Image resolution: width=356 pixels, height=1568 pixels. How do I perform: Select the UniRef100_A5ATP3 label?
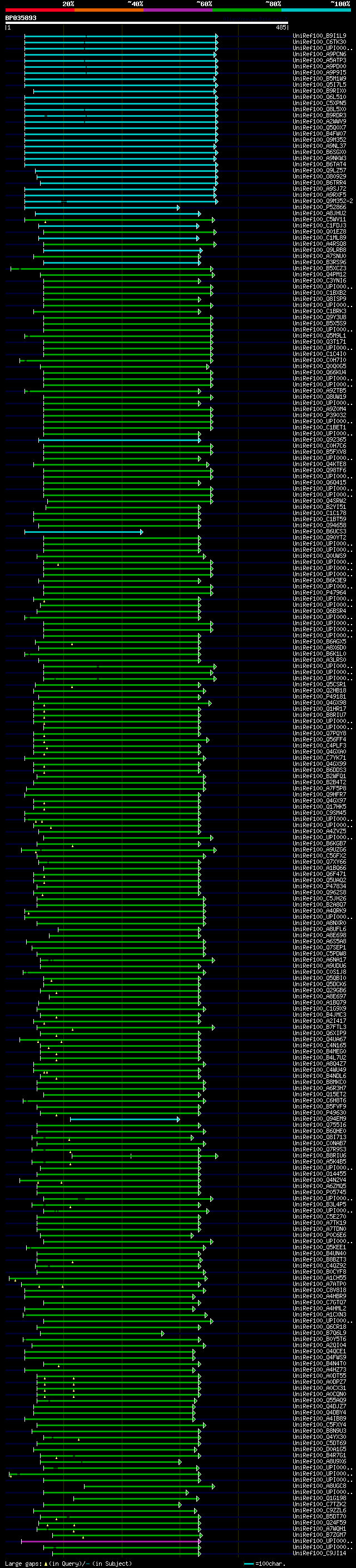point(319,60)
